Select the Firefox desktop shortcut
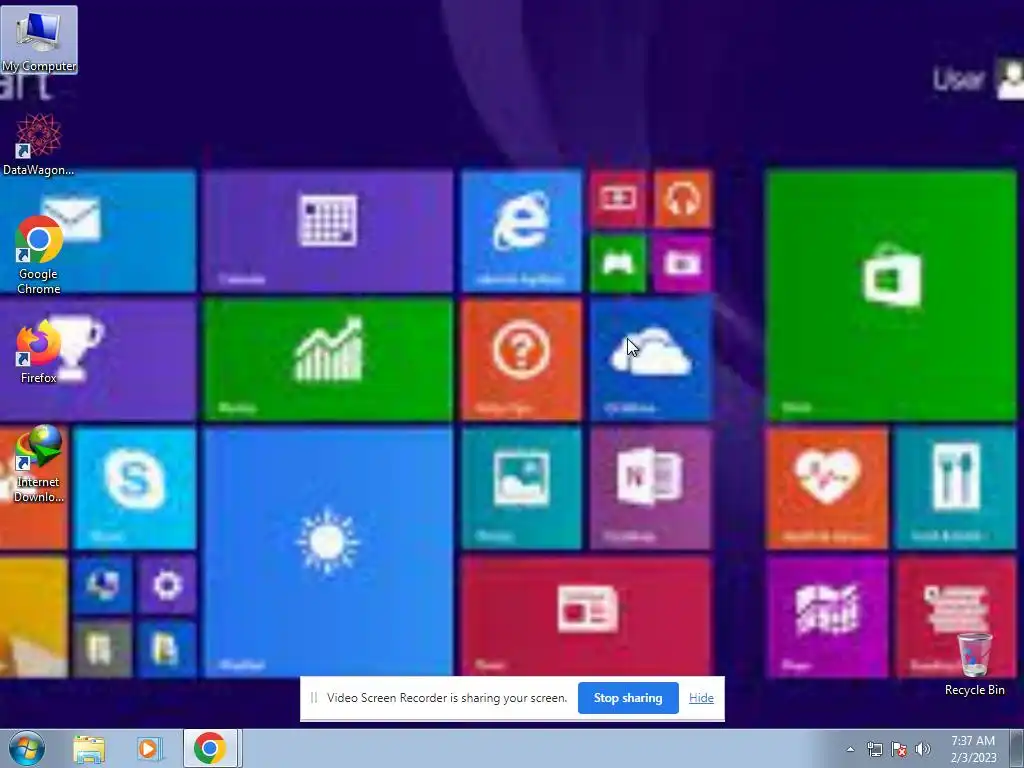Viewport: 1024px width, 768px height. tap(39, 352)
